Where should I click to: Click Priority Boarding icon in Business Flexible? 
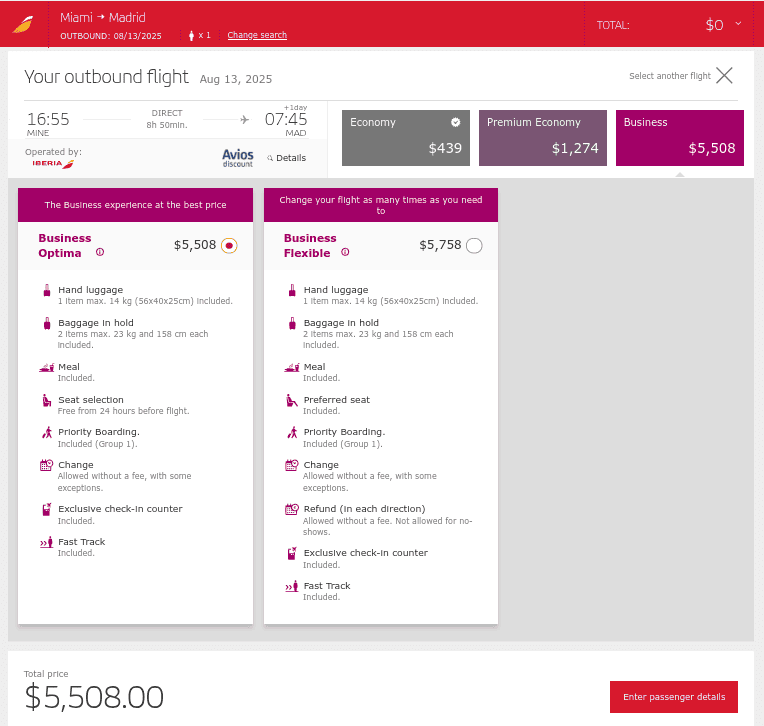[x=292, y=432]
